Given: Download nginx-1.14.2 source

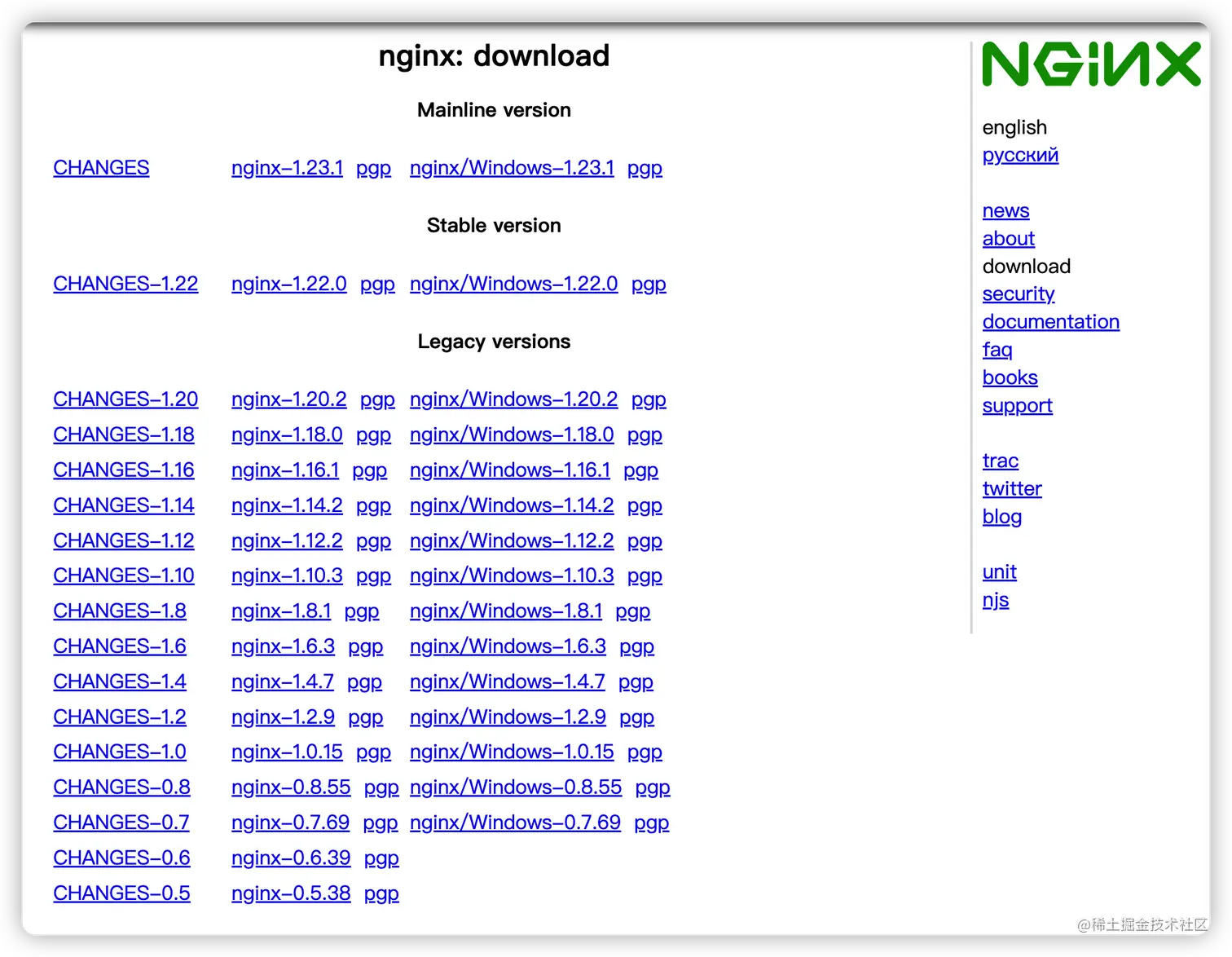Looking at the screenshot, I should (x=287, y=505).
